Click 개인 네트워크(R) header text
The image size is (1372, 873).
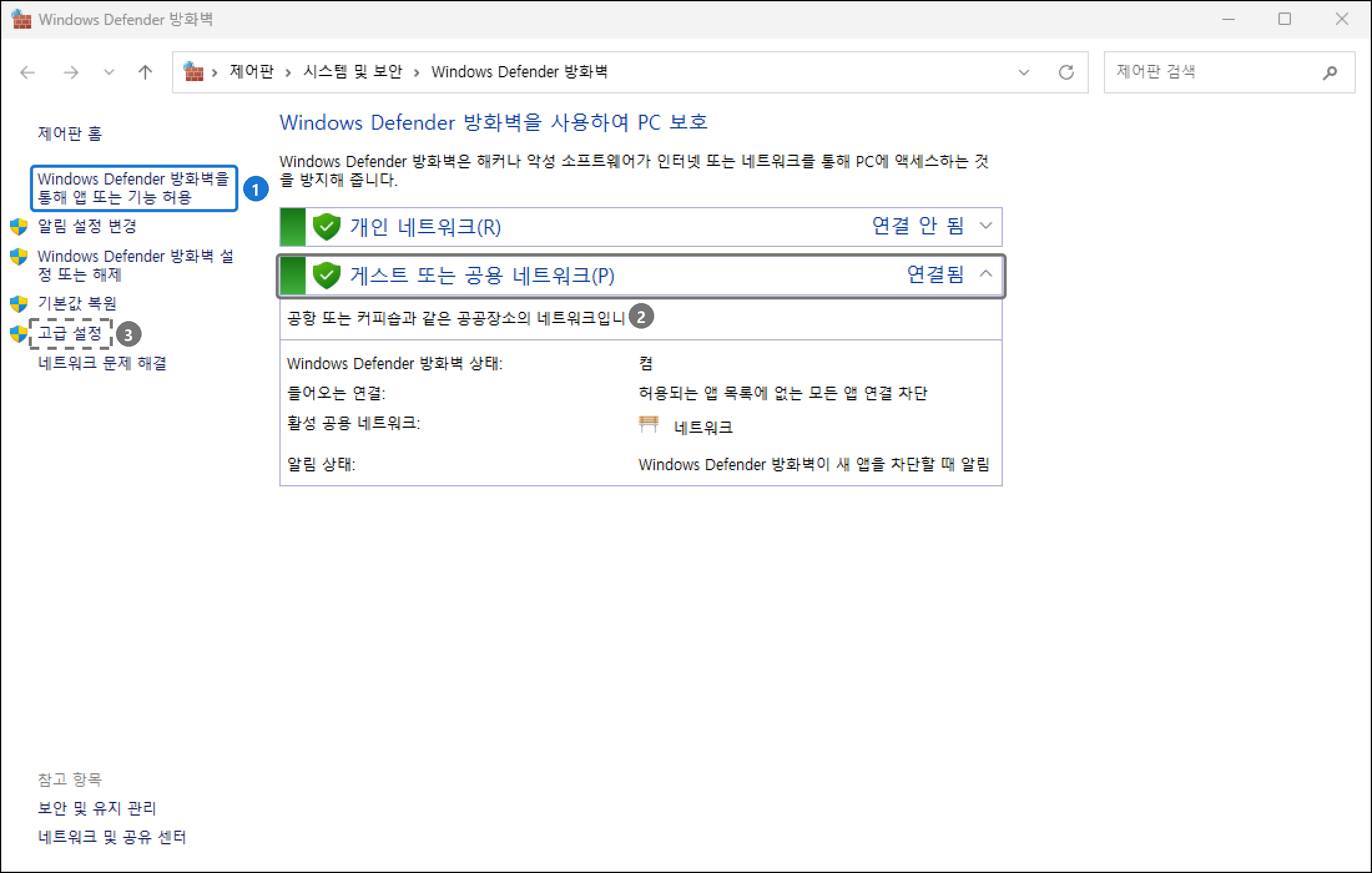pyautogui.click(x=425, y=226)
